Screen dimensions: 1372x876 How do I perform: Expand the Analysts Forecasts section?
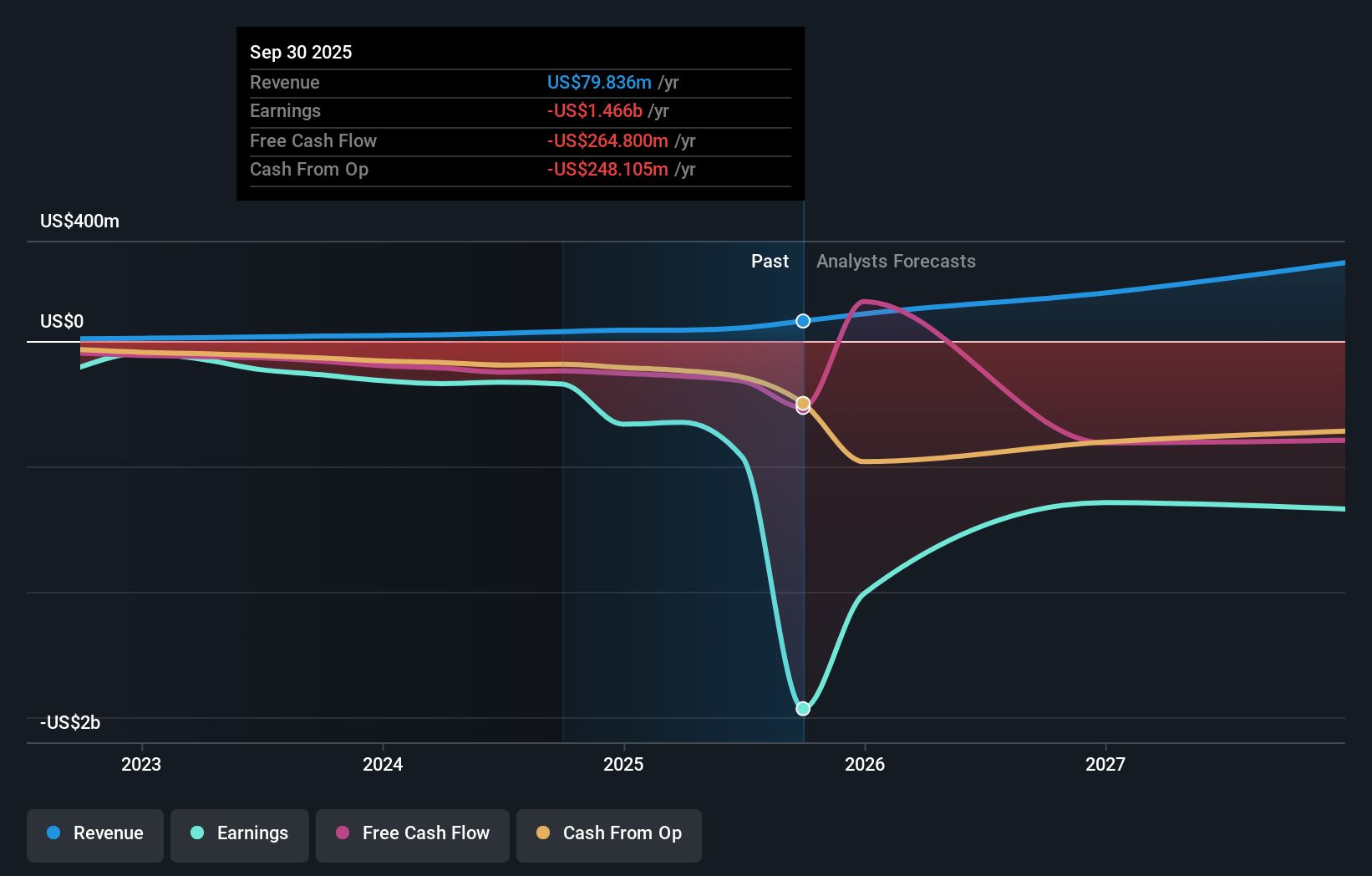(x=896, y=261)
